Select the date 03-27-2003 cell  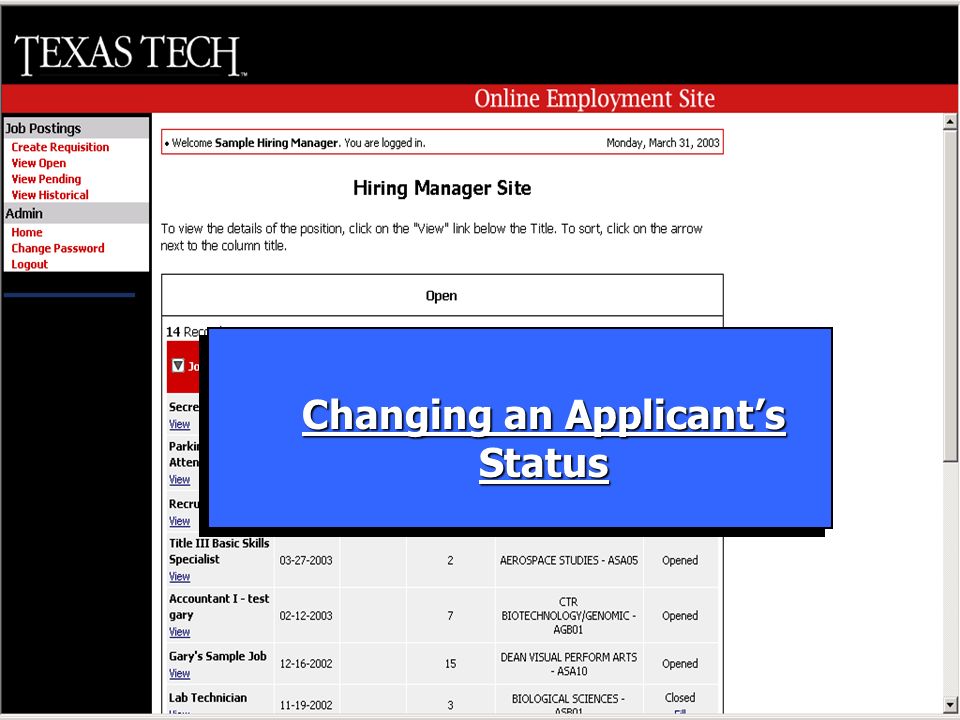pos(306,560)
